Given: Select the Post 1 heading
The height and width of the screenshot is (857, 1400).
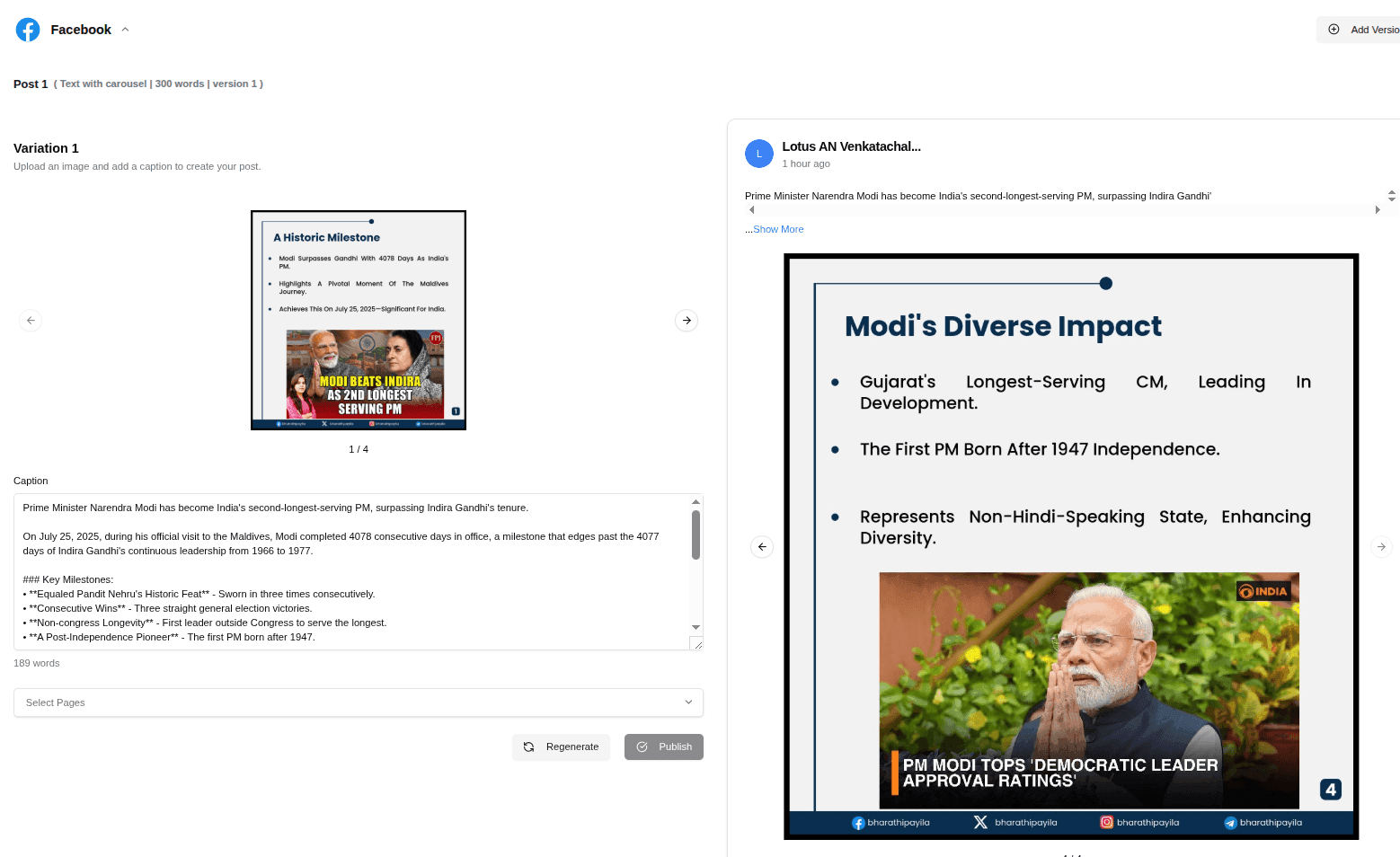Looking at the screenshot, I should click(x=31, y=84).
